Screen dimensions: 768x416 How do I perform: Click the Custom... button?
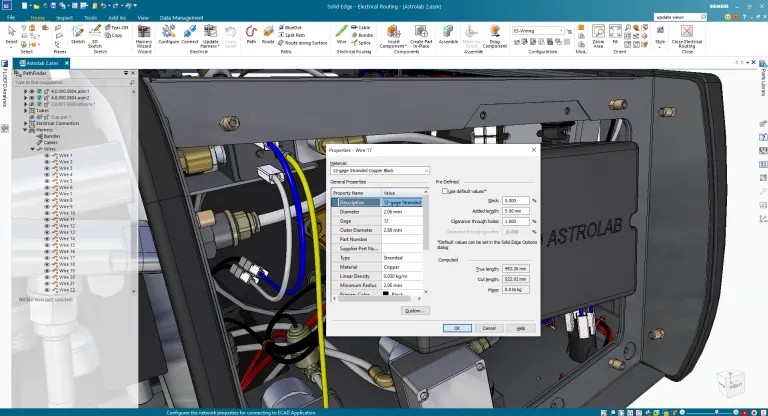(415, 310)
